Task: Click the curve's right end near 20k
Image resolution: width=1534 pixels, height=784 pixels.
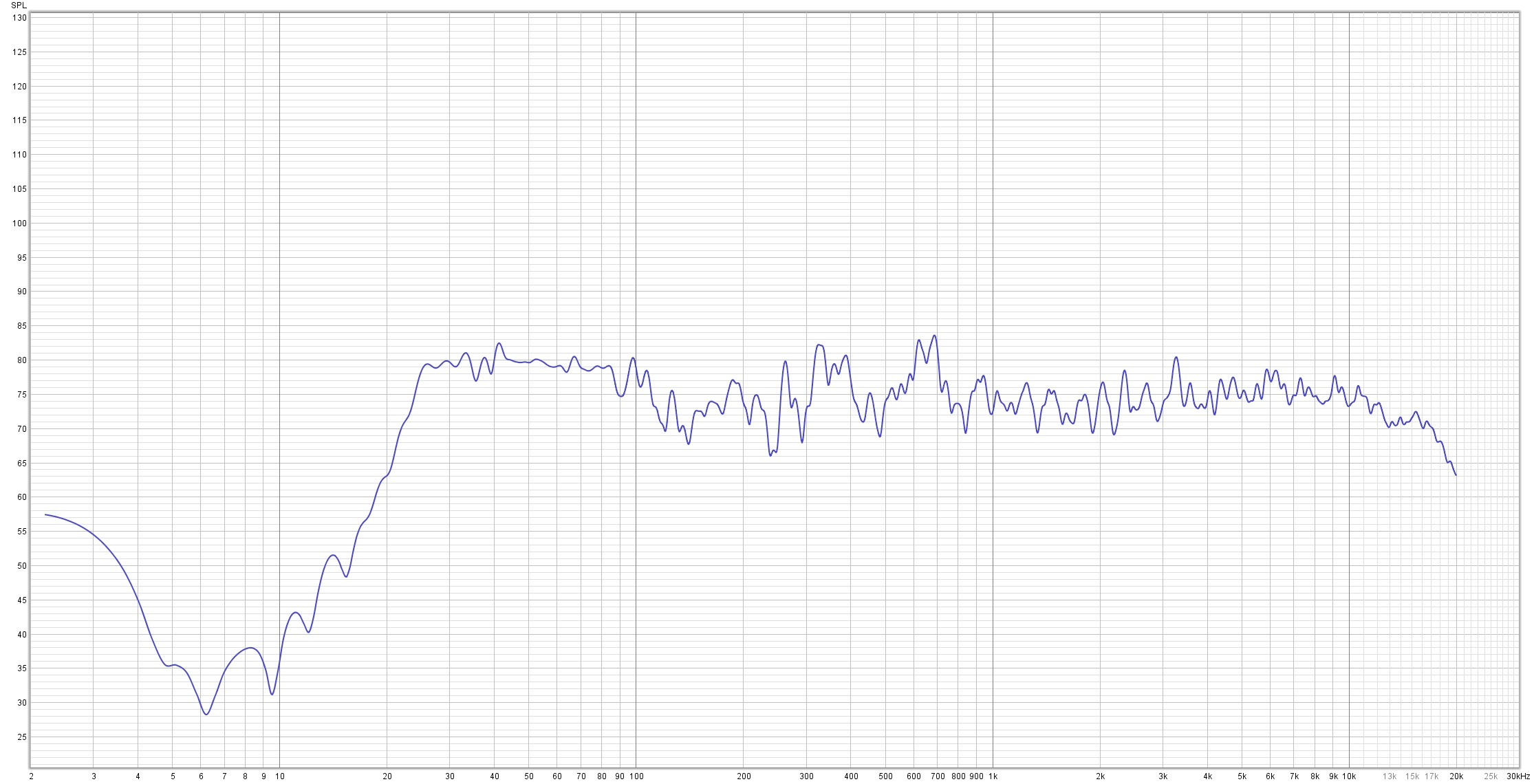Action: [x=1456, y=475]
